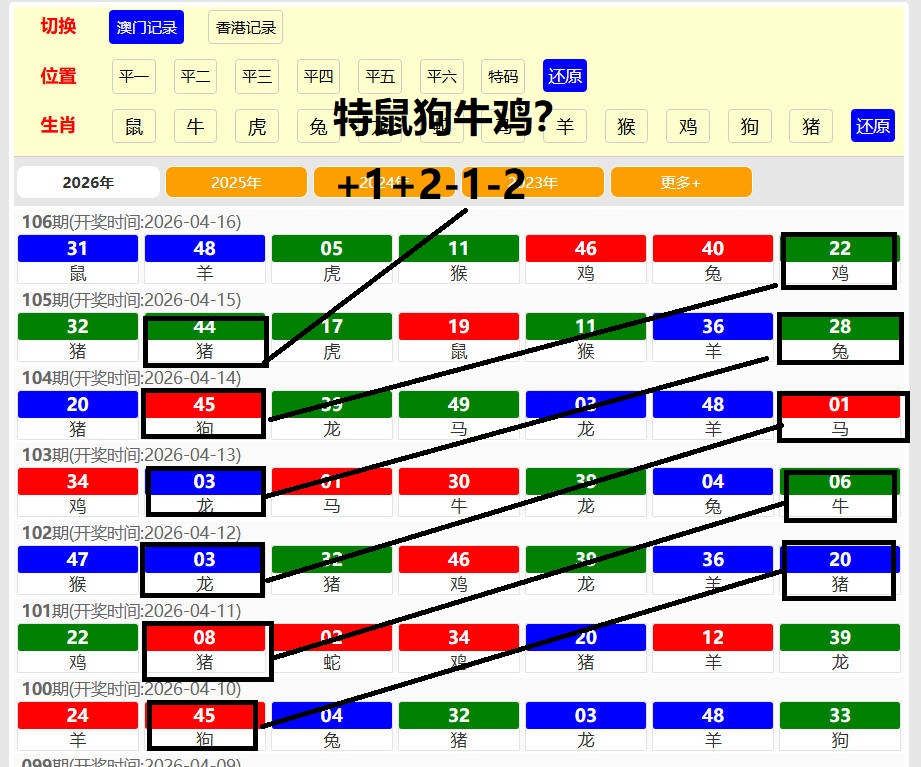Switch to 澳门记录 records
This screenshot has height=767, width=921.
click(146, 27)
